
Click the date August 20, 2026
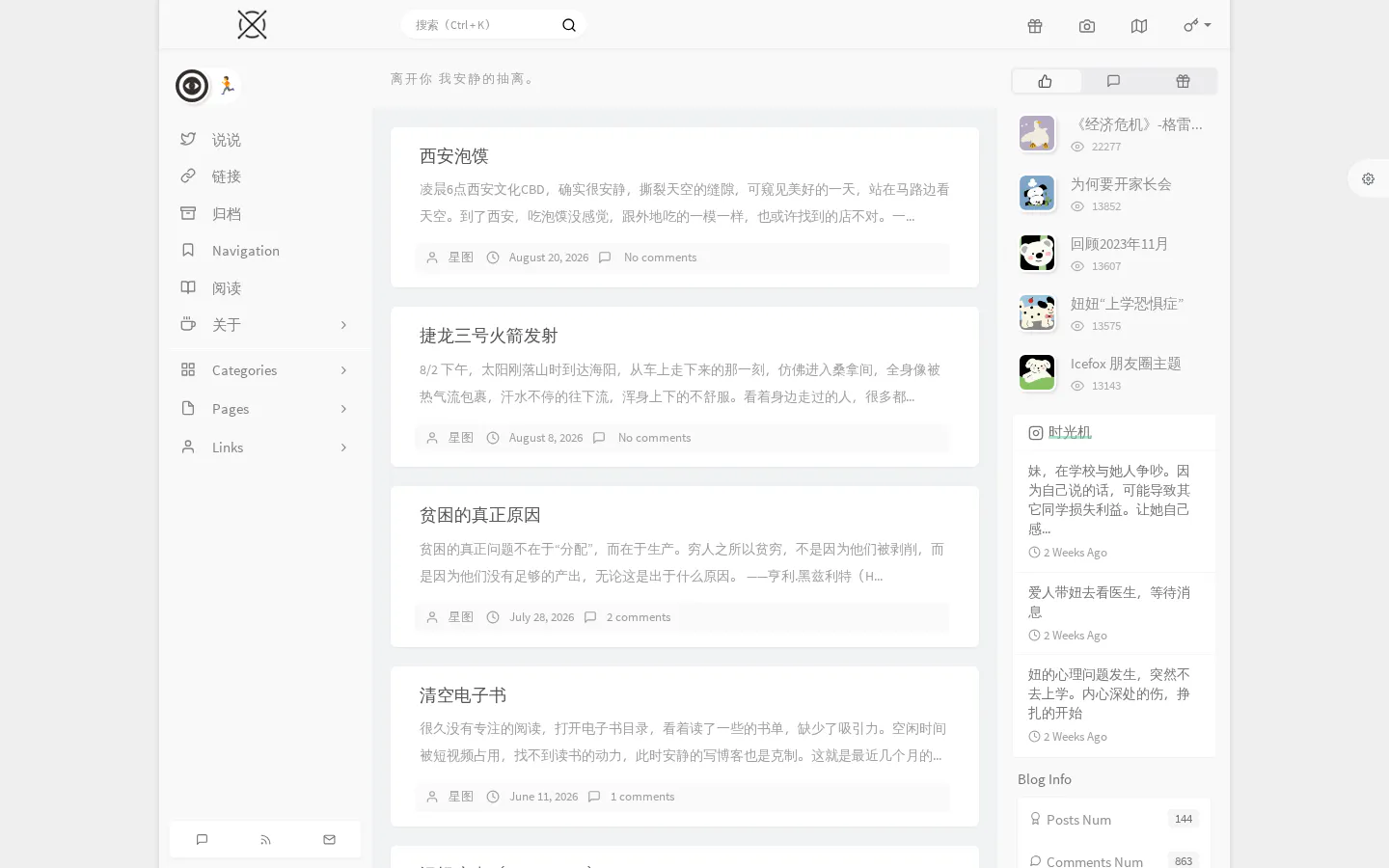click(548, 258)
